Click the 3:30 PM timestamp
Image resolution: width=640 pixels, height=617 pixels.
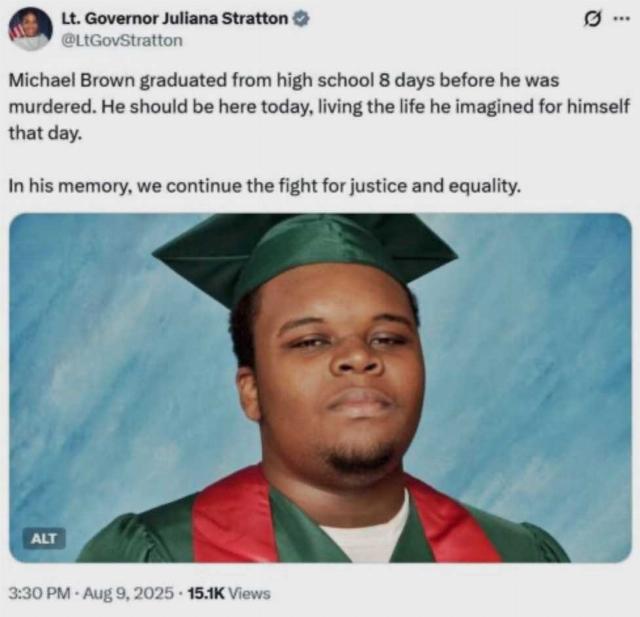click(39, 593)
